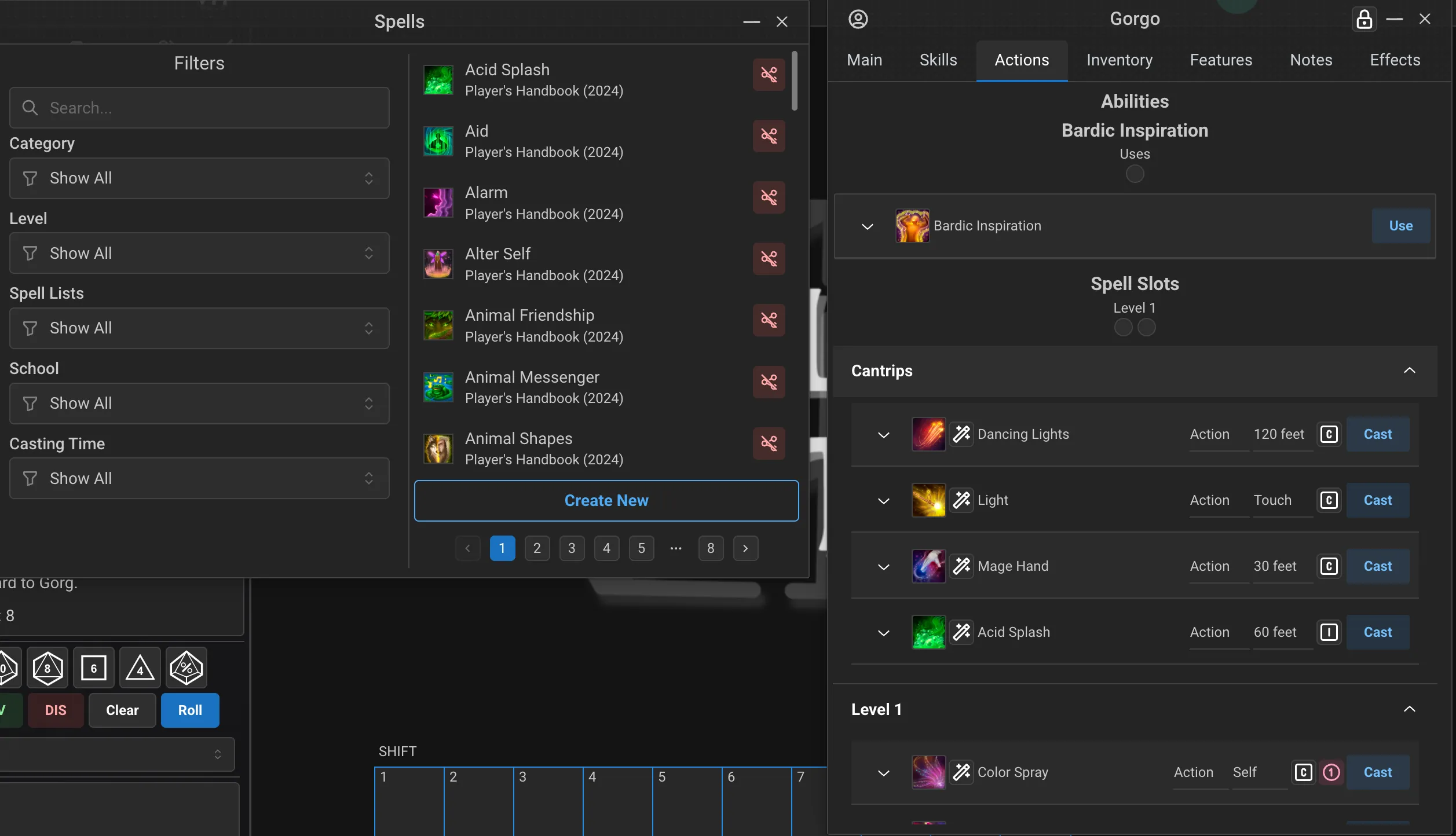Viewport: 1456px width, 836px height.
Task: Click the d6 die icon
Action: coord(94,668)
